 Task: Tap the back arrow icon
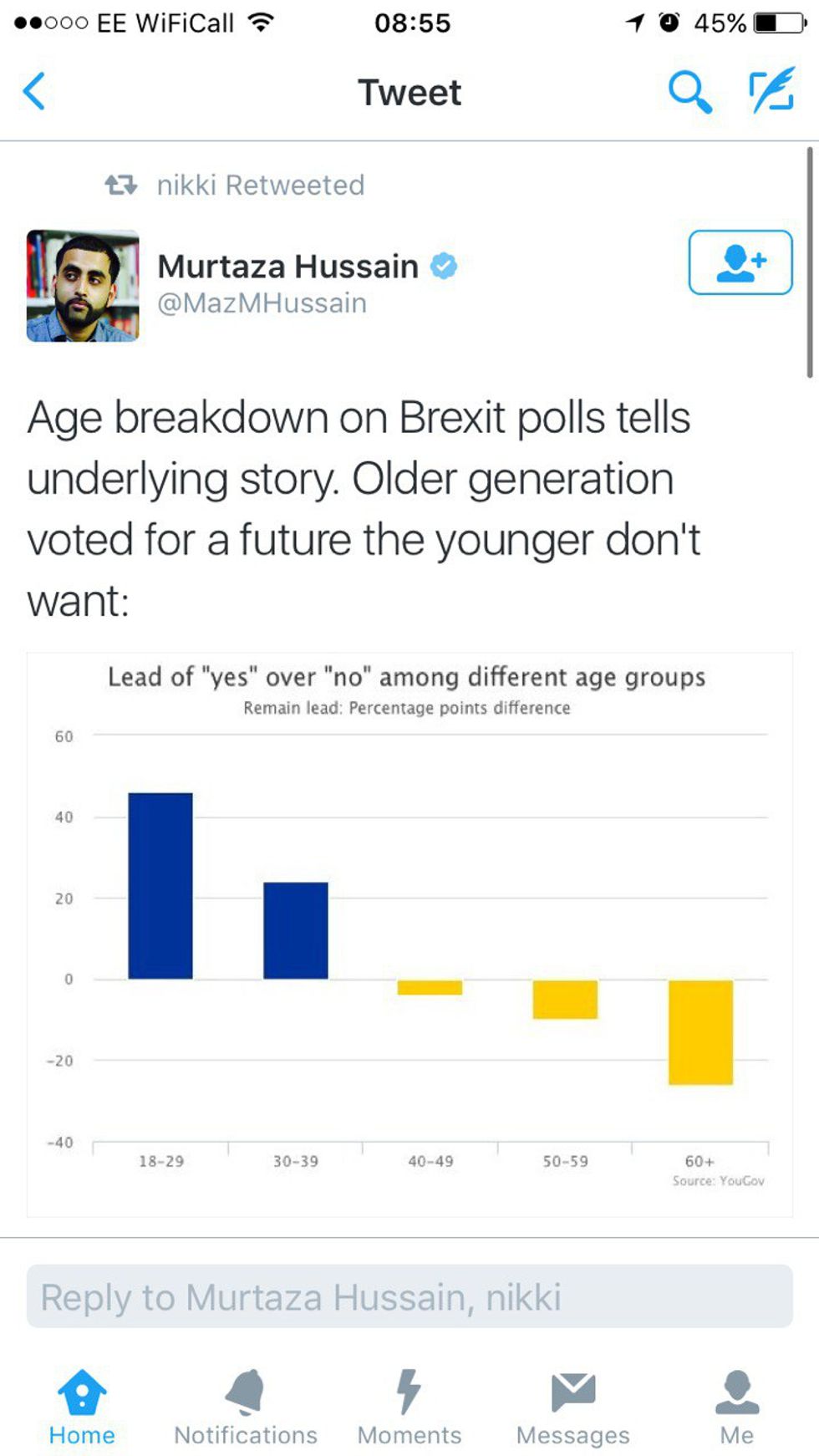(34, 91)
